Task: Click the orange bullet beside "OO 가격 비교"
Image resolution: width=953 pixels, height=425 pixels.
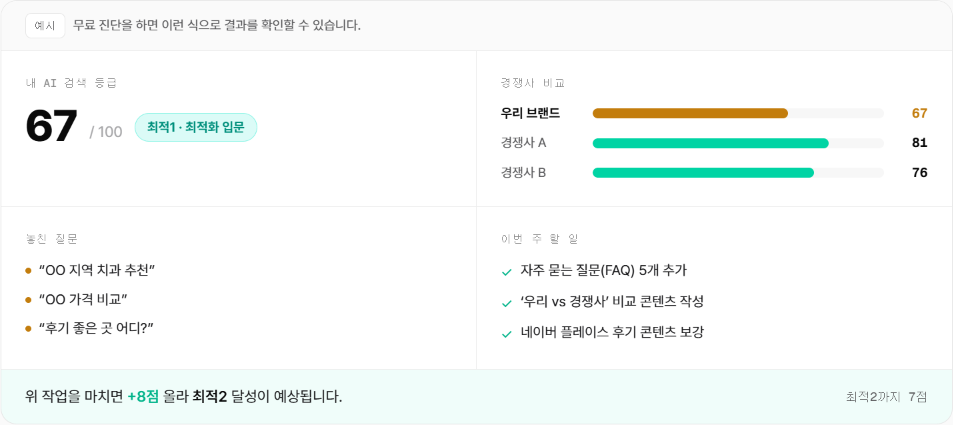Action: [28, 300]
